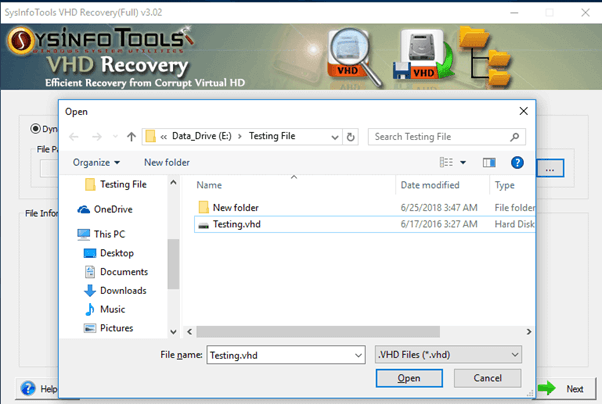Expand the address bar history dropdown
Viewport: 602px width, 404px height.
click(x=335, y=137)
